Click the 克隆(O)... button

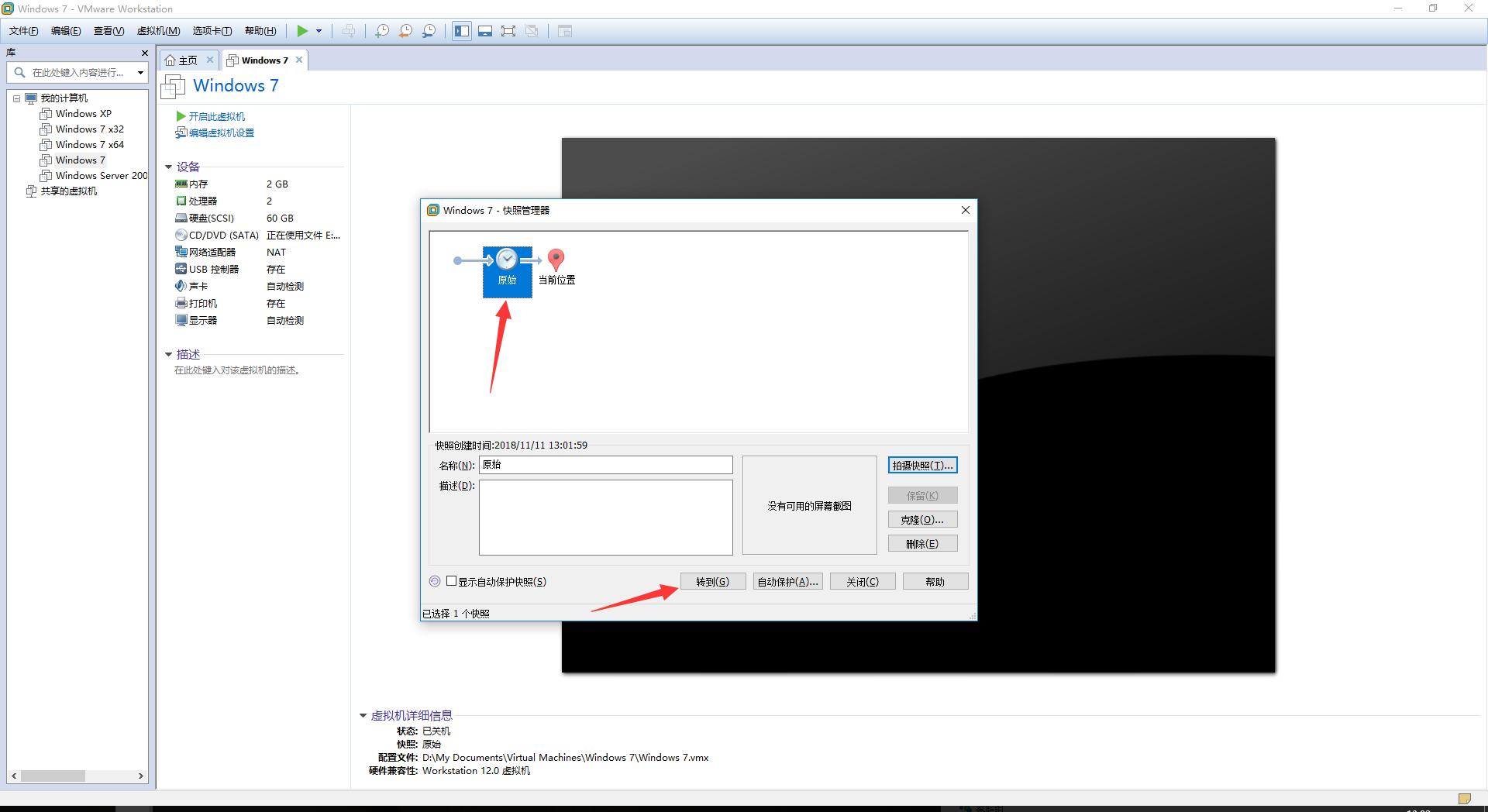coord(922,520)
